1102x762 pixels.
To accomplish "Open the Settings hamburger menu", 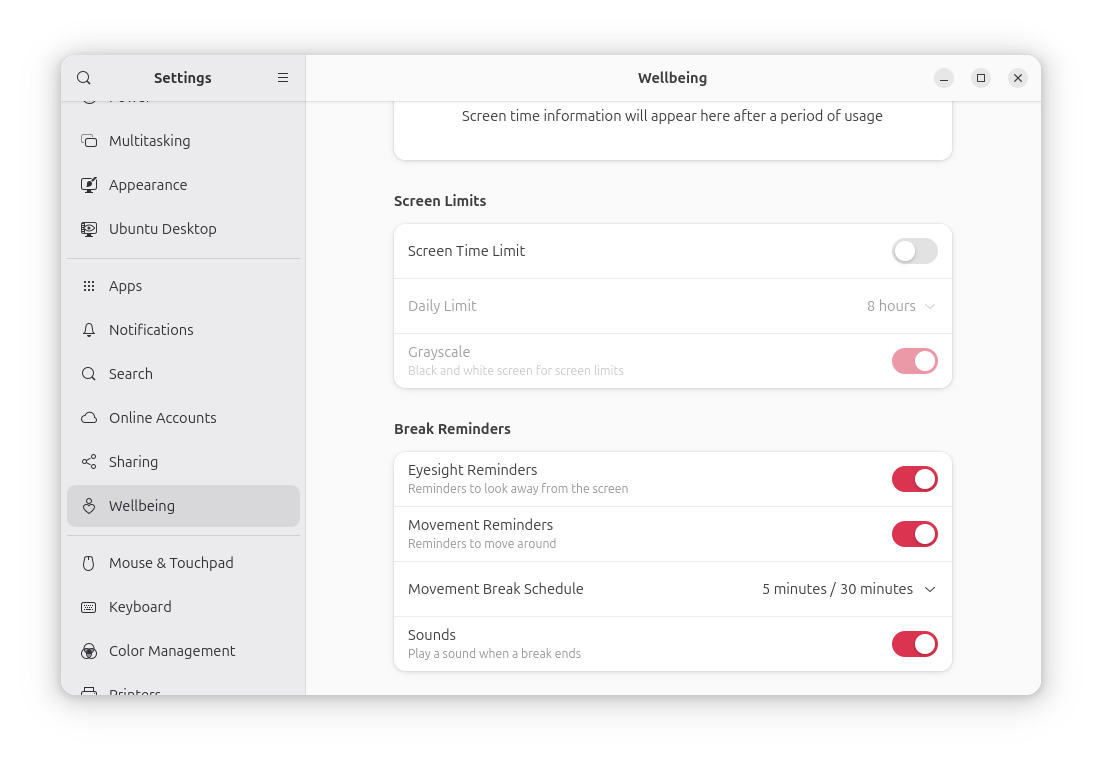I will (x=283, y=78).
